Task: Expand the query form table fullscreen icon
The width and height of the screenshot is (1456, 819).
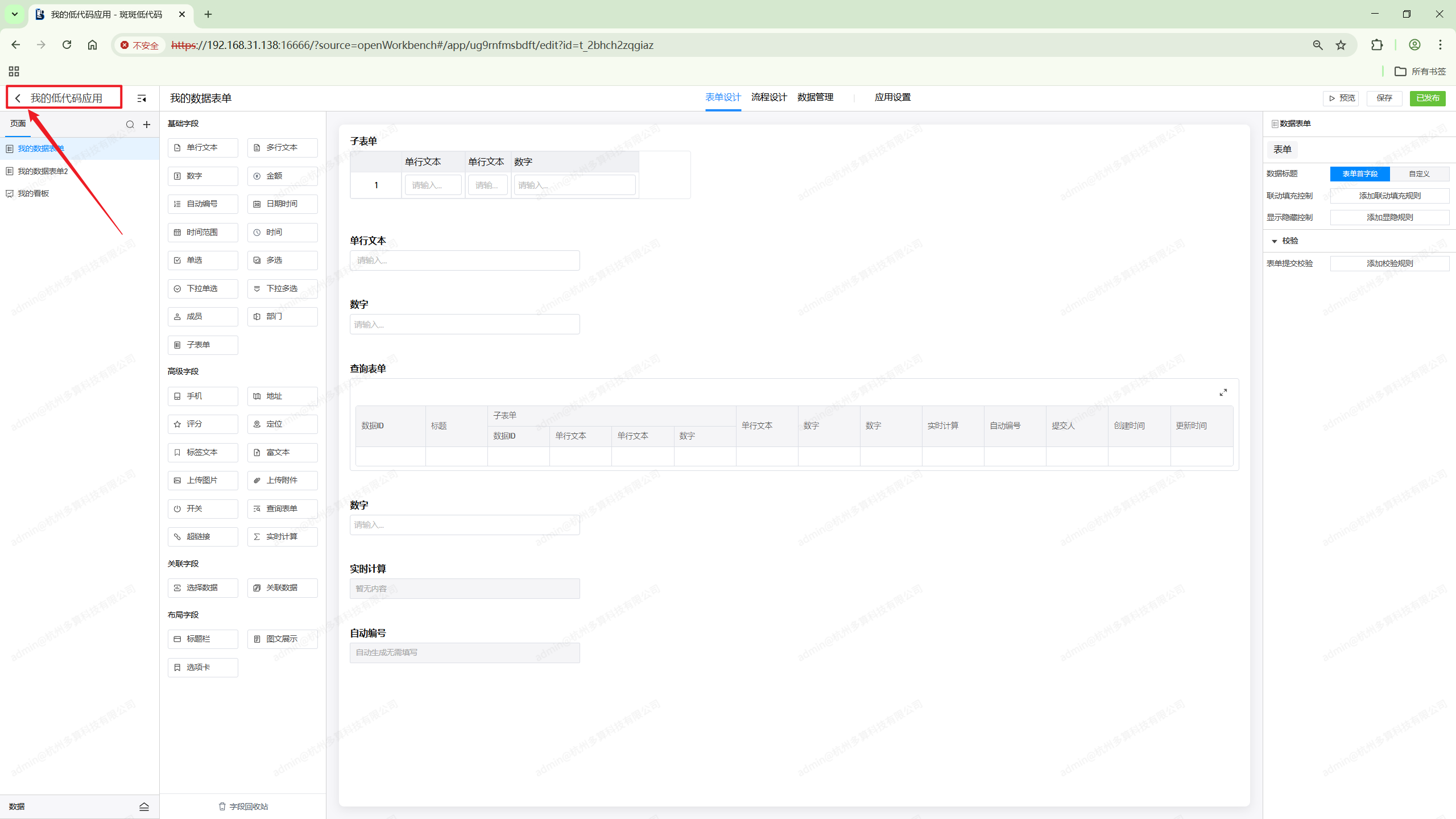Action: click(1223, 392)
